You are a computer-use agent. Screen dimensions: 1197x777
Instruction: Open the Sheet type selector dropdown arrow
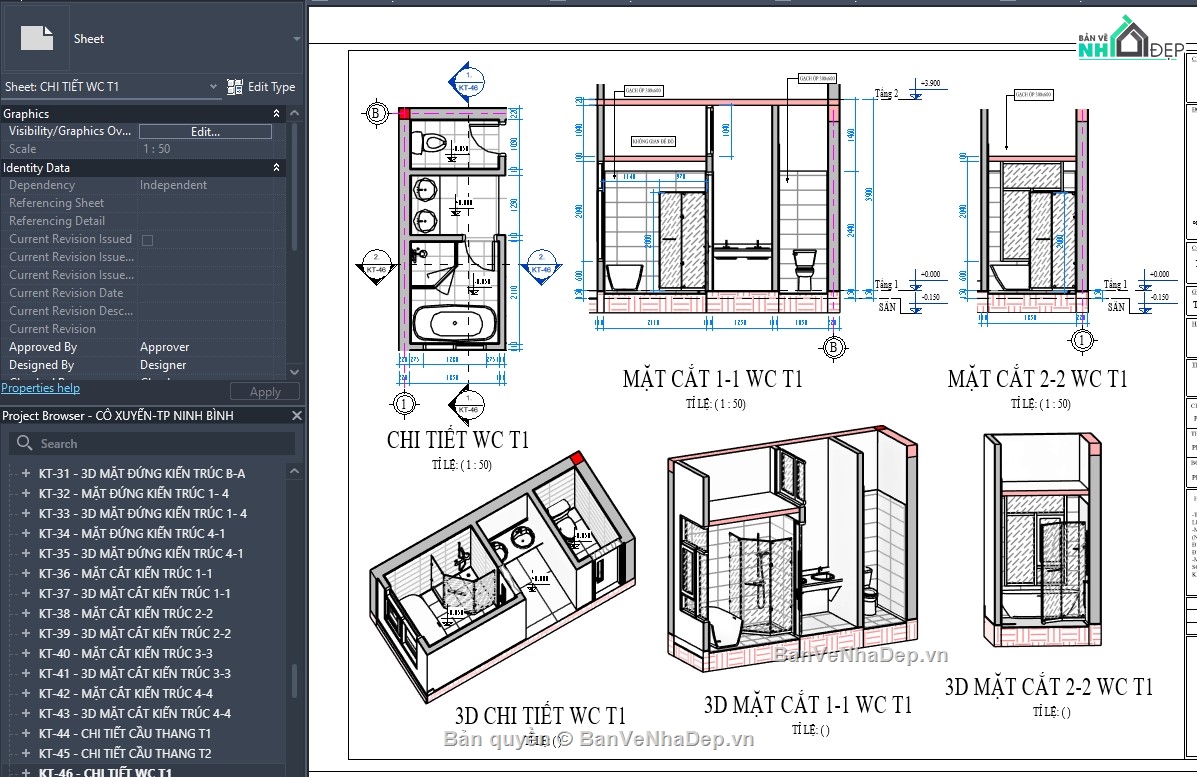pos(296,39)
